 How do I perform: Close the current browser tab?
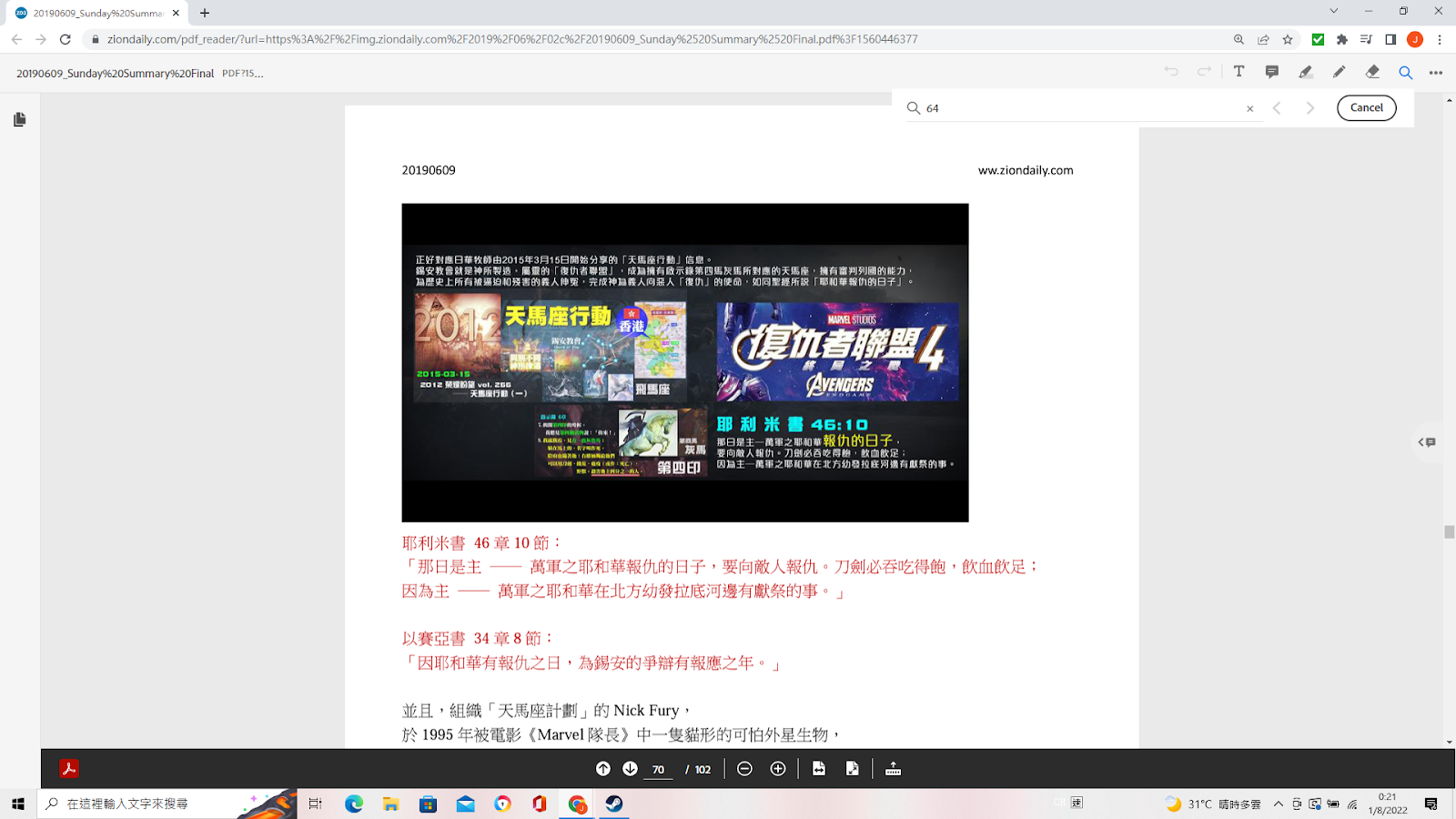176,13
